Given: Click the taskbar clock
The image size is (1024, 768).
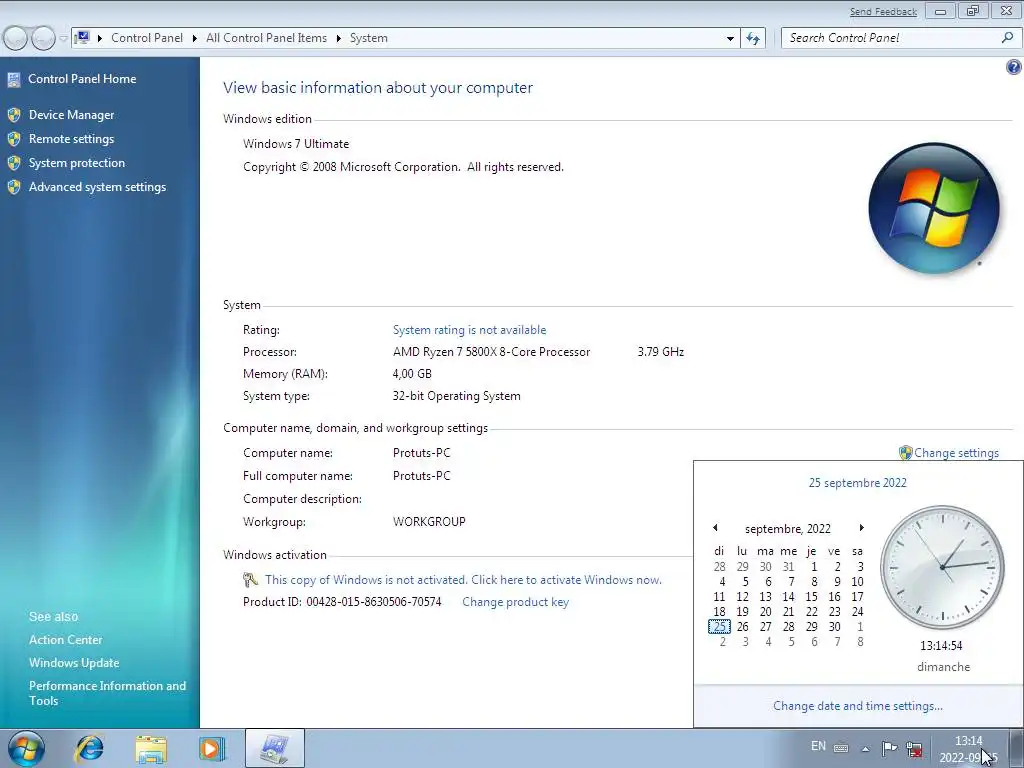Looking at the screenshot, I should pyautogui.click(x=968, y=749).
